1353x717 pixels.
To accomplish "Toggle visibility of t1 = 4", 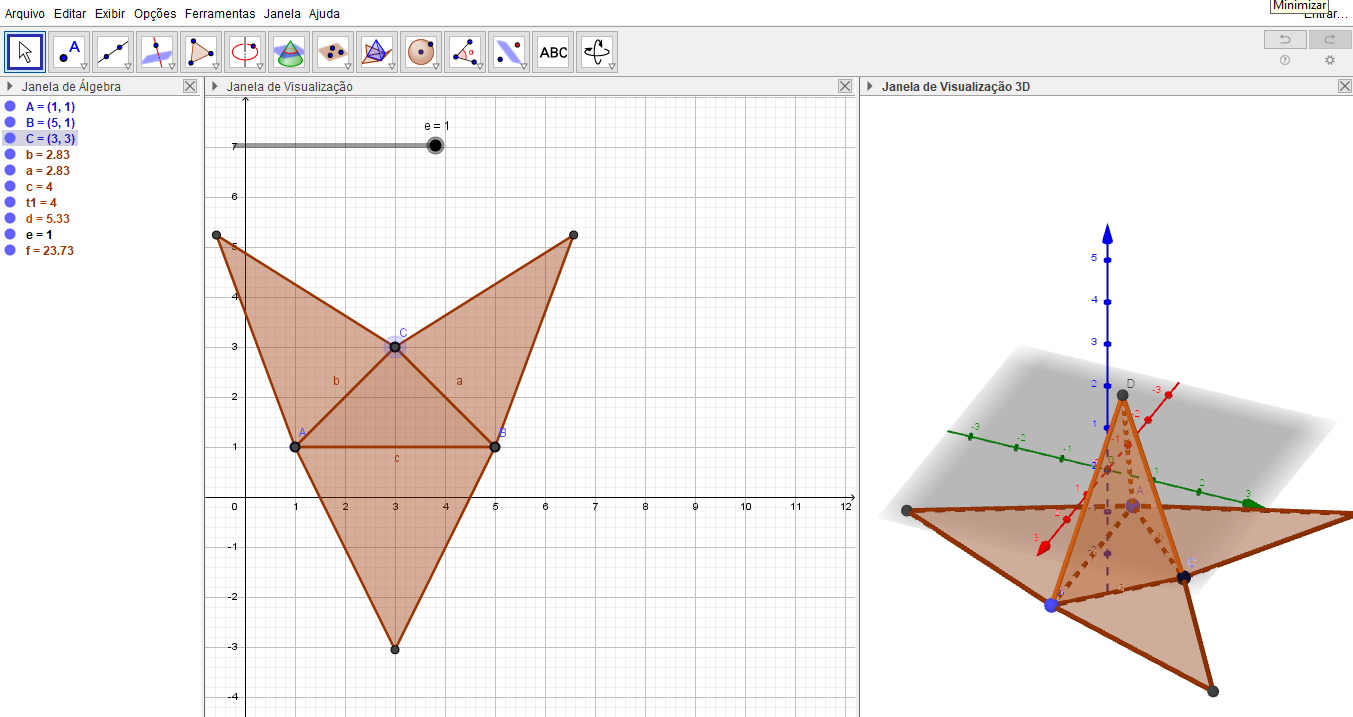I will coord(10,202).
